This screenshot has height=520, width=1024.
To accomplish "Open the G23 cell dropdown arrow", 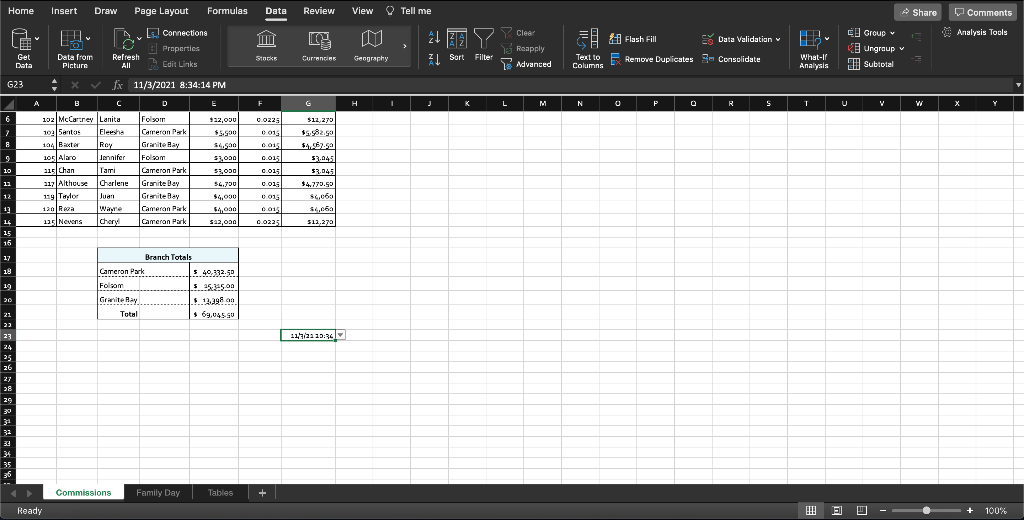I will pos(341,335).
